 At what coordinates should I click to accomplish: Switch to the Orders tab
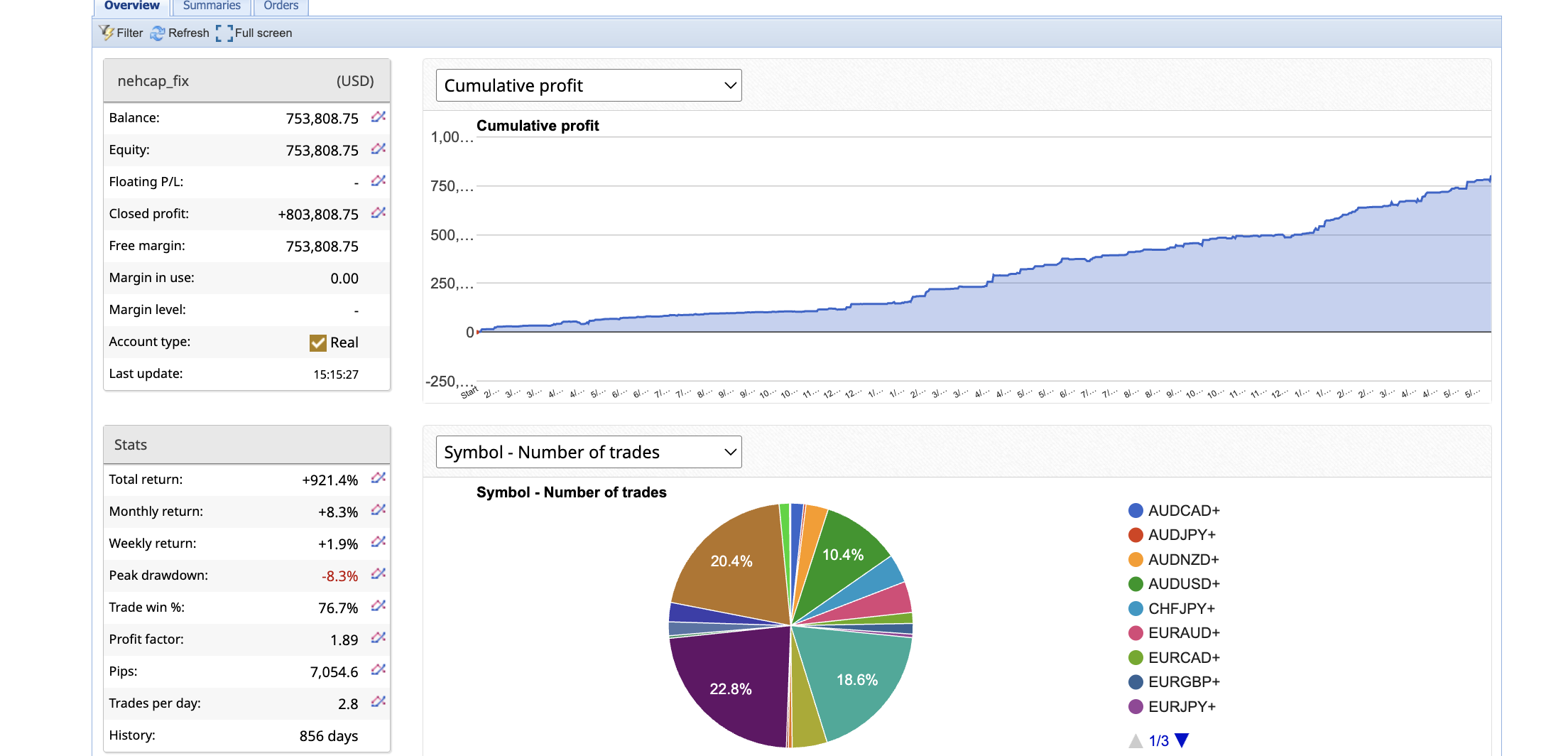coord(281,6)
